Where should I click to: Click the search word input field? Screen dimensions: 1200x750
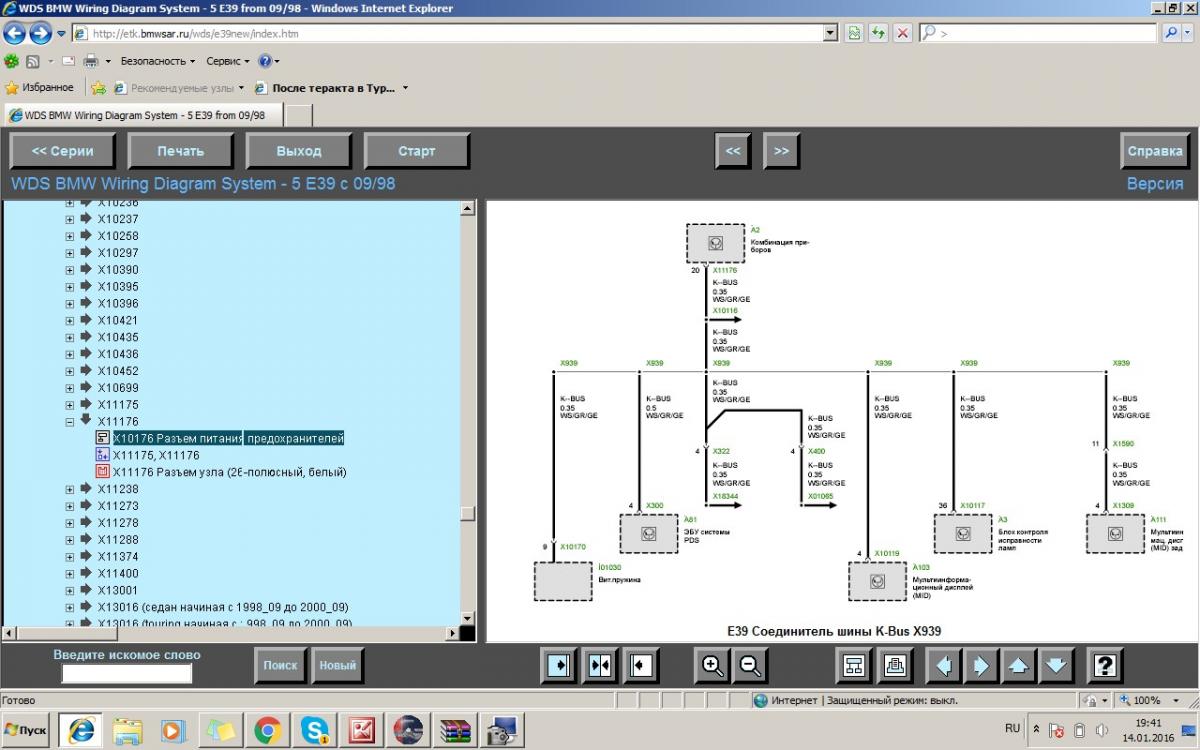pyautogui.click(x=127, y=673)
